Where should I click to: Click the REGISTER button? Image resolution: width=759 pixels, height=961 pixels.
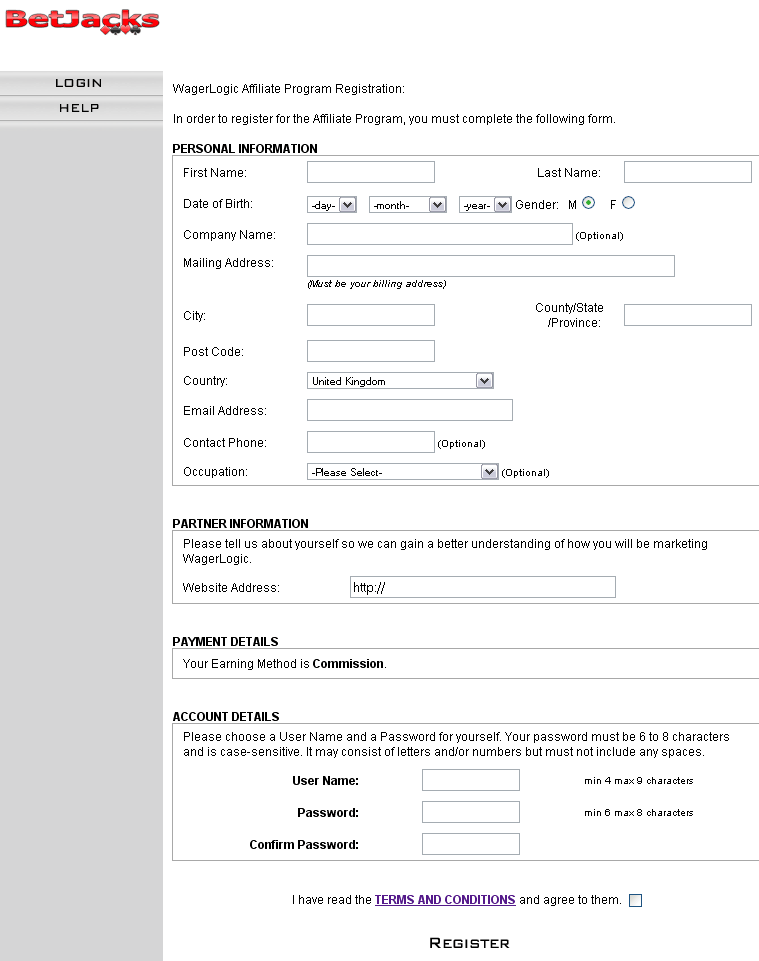470,943
